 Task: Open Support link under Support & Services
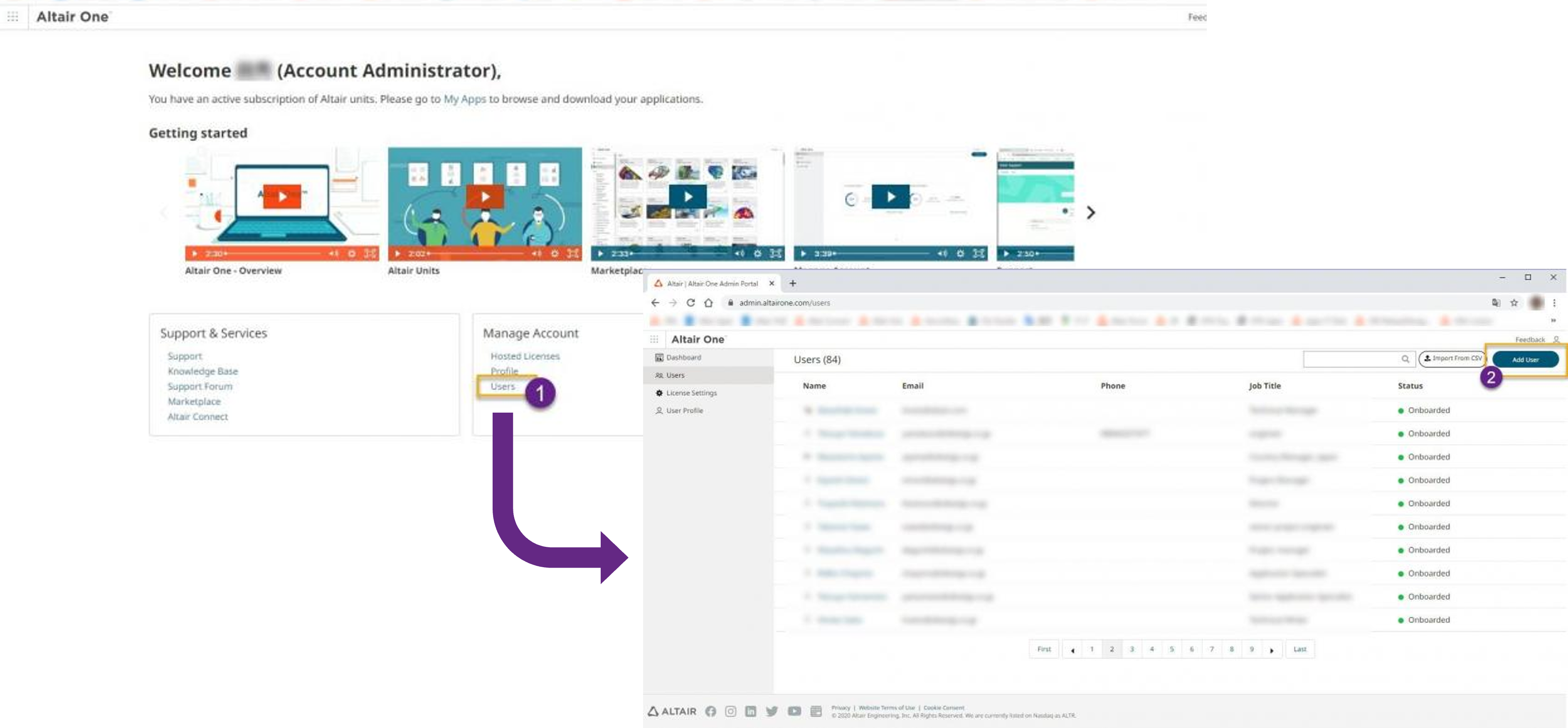[x=185, y=356]
